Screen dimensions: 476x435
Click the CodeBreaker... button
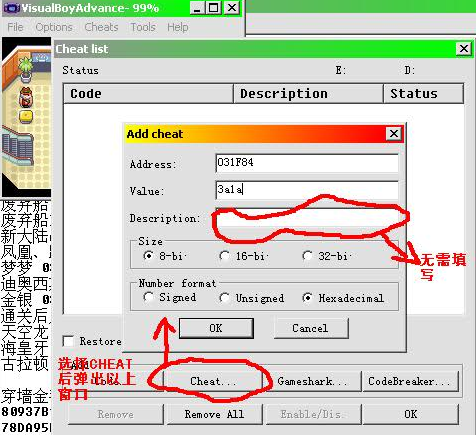coord(410,381)
